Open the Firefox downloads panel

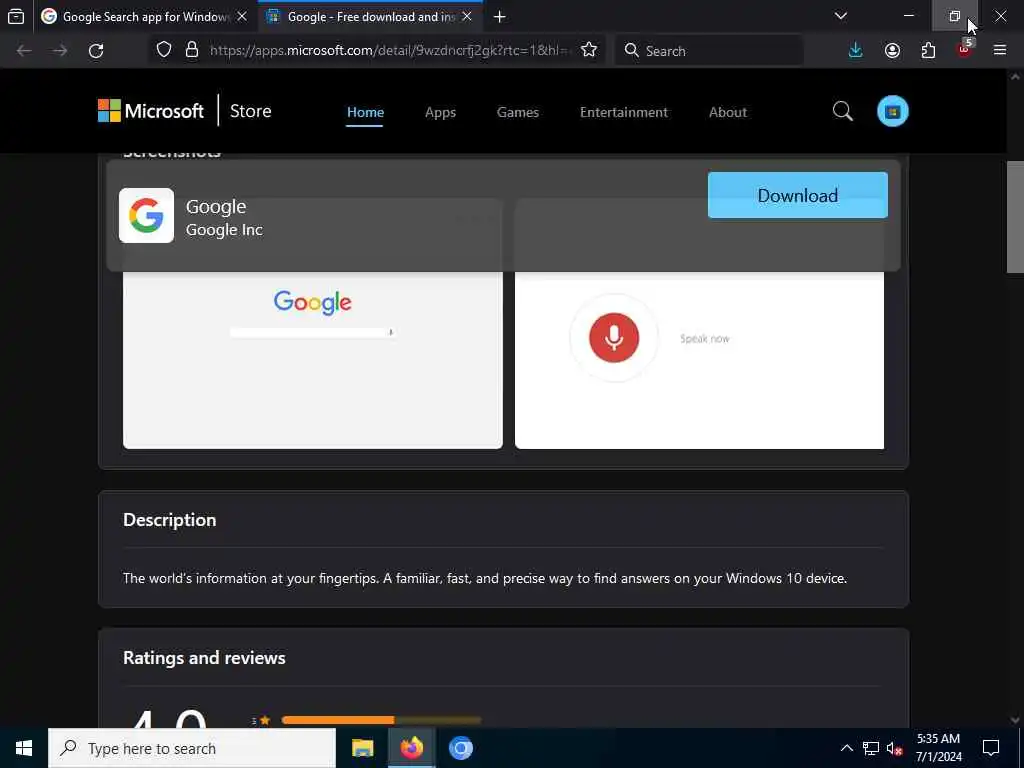(856, 50)
